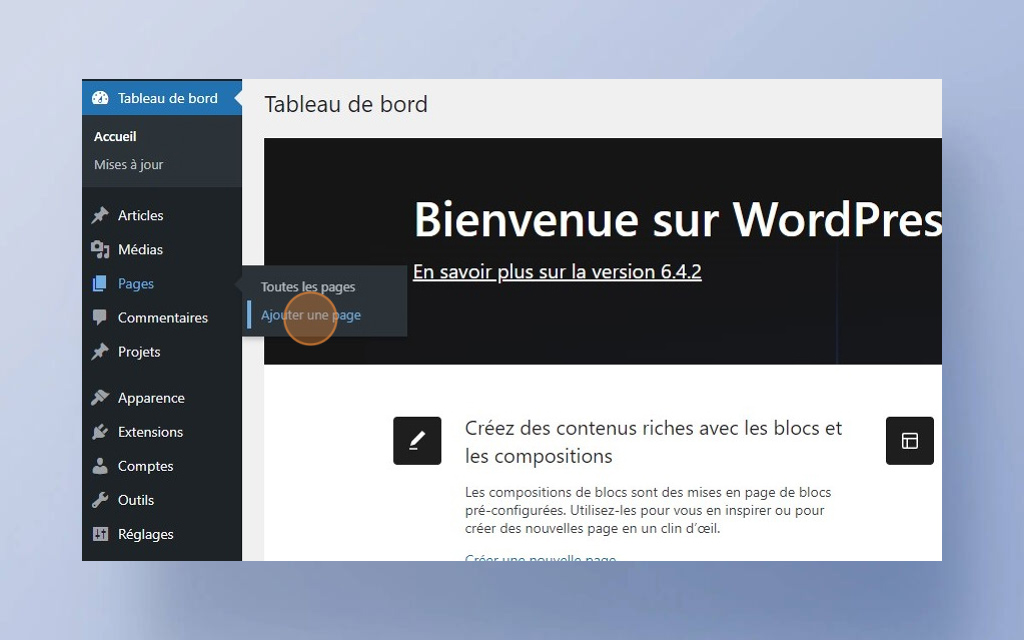1024x640 pixels.
Task: Go to the Médias library label
Action: point(140,249)
